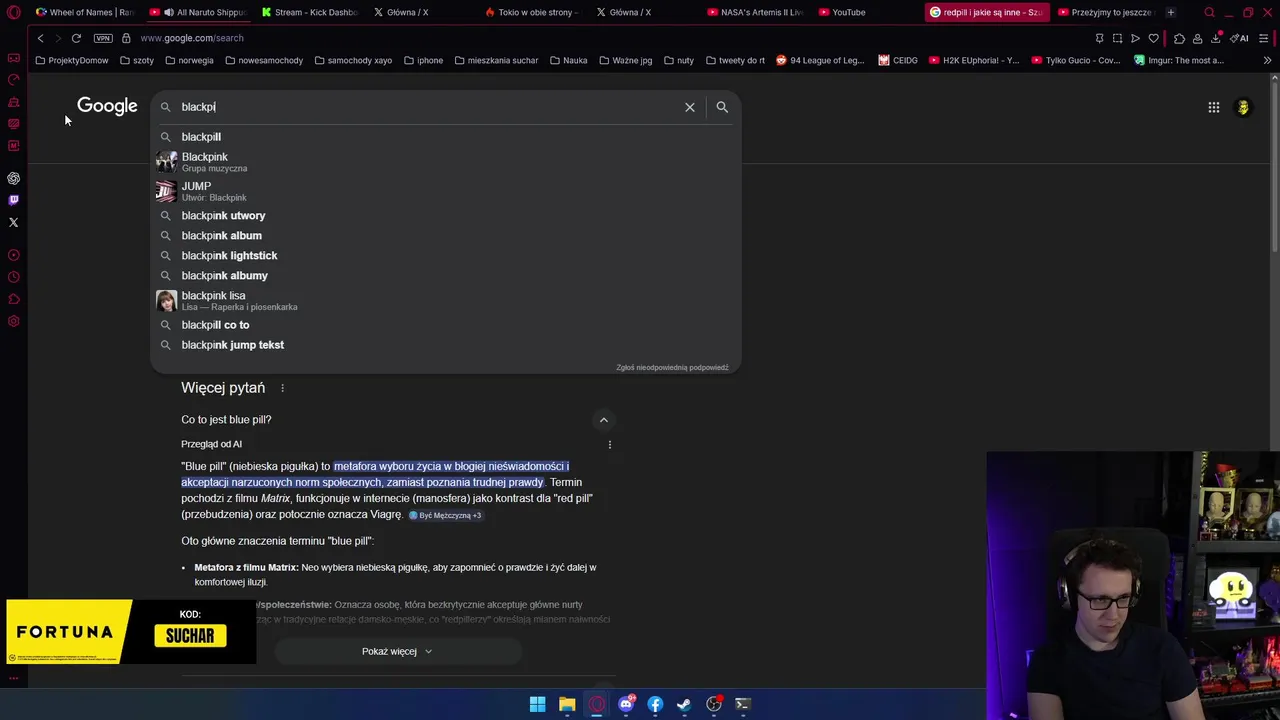Click the site lock icon in address bar
1280x720 pixels.
click(126, 38)
